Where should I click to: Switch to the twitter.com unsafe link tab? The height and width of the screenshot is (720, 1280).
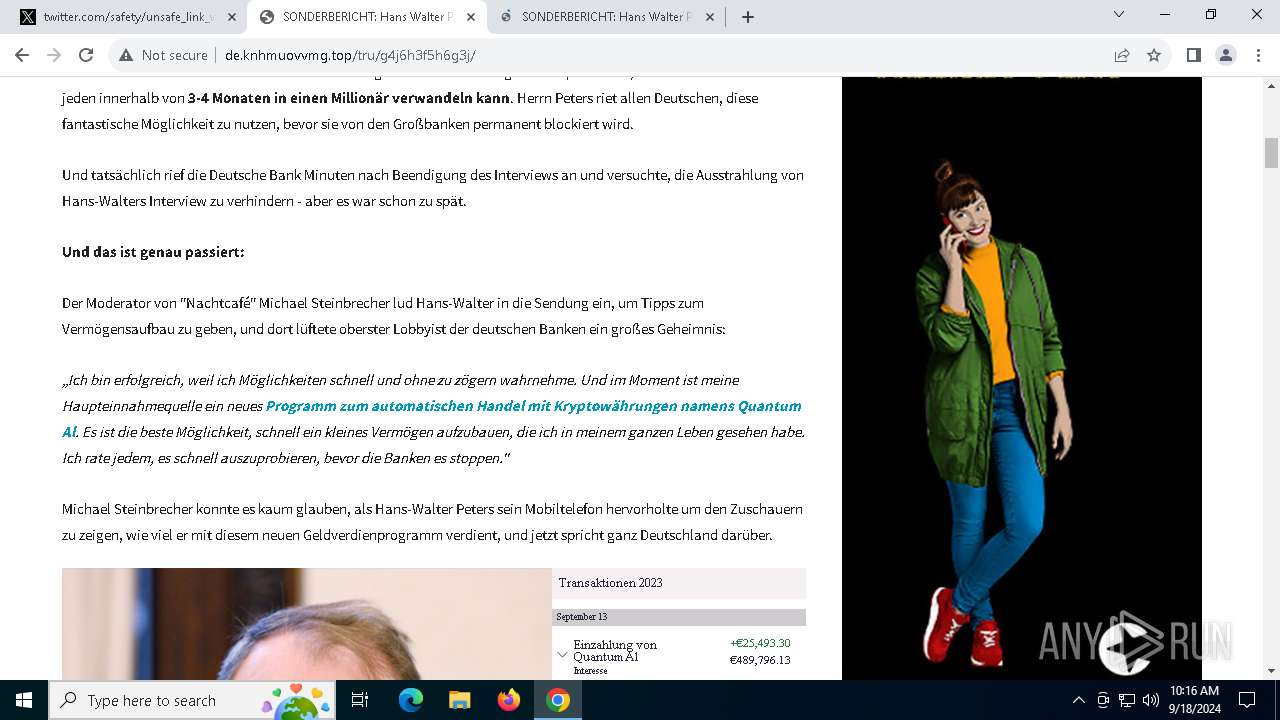click(128, 17)
